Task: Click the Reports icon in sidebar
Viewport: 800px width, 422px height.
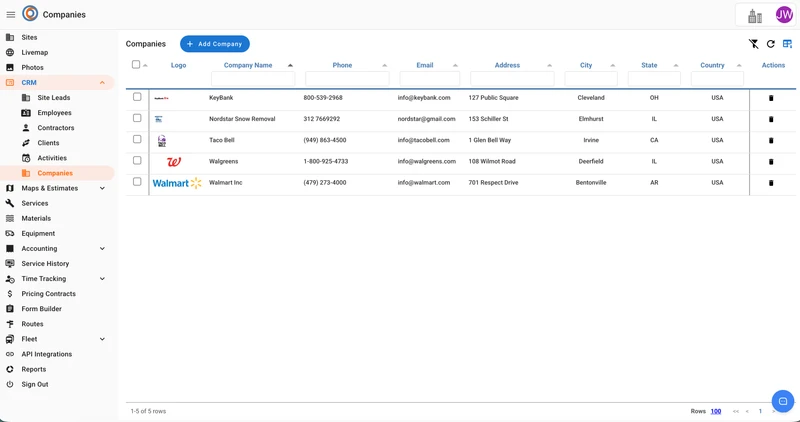Action: tap(10, 369)
